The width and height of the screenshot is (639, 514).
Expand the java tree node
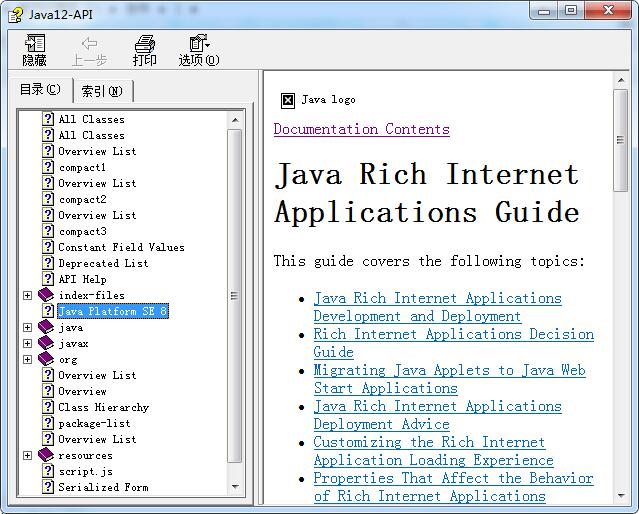27,327
